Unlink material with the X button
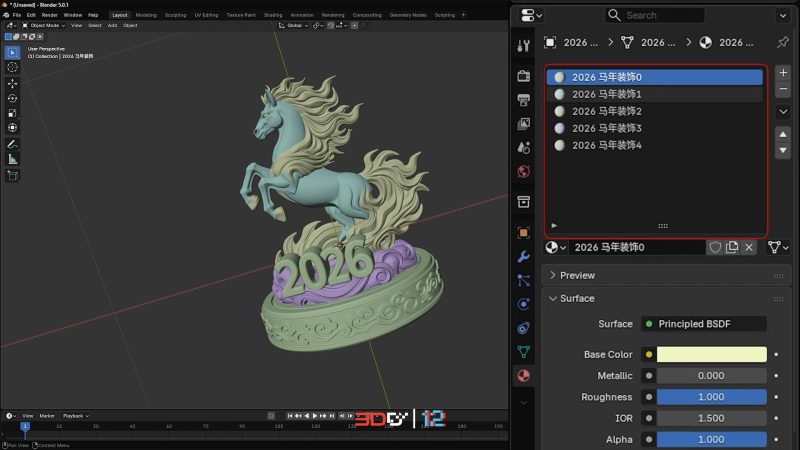Screen dimensions: 800x450 (x=748, y=247)
